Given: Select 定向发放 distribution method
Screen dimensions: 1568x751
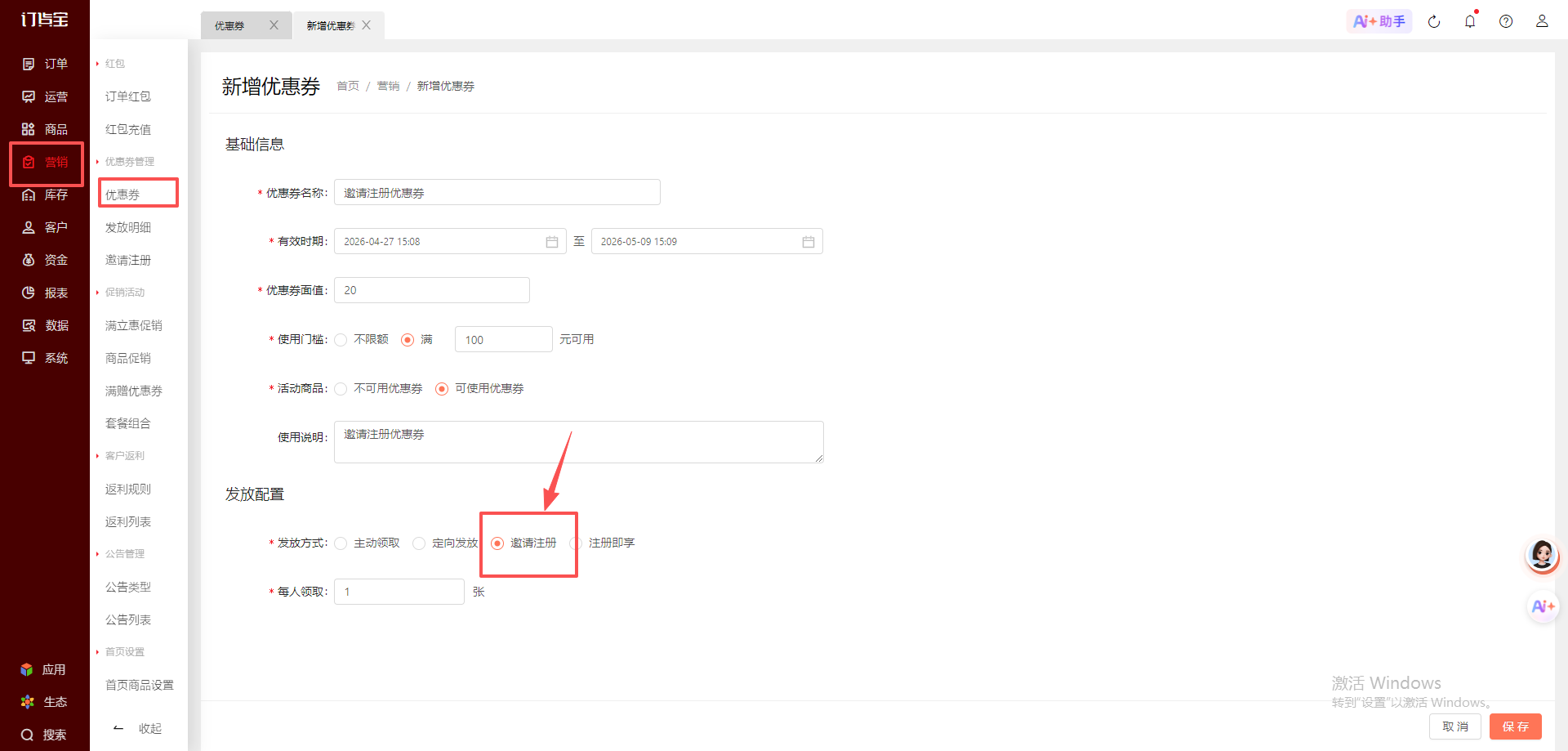Looking at the screenshot, I should 419,543.
